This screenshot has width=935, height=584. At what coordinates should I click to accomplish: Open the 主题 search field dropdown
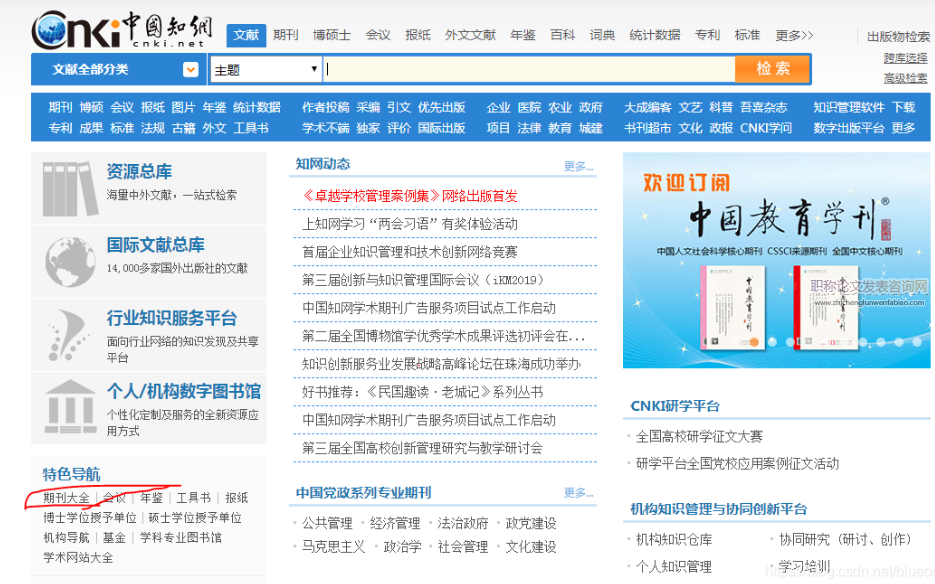[265, 70]
